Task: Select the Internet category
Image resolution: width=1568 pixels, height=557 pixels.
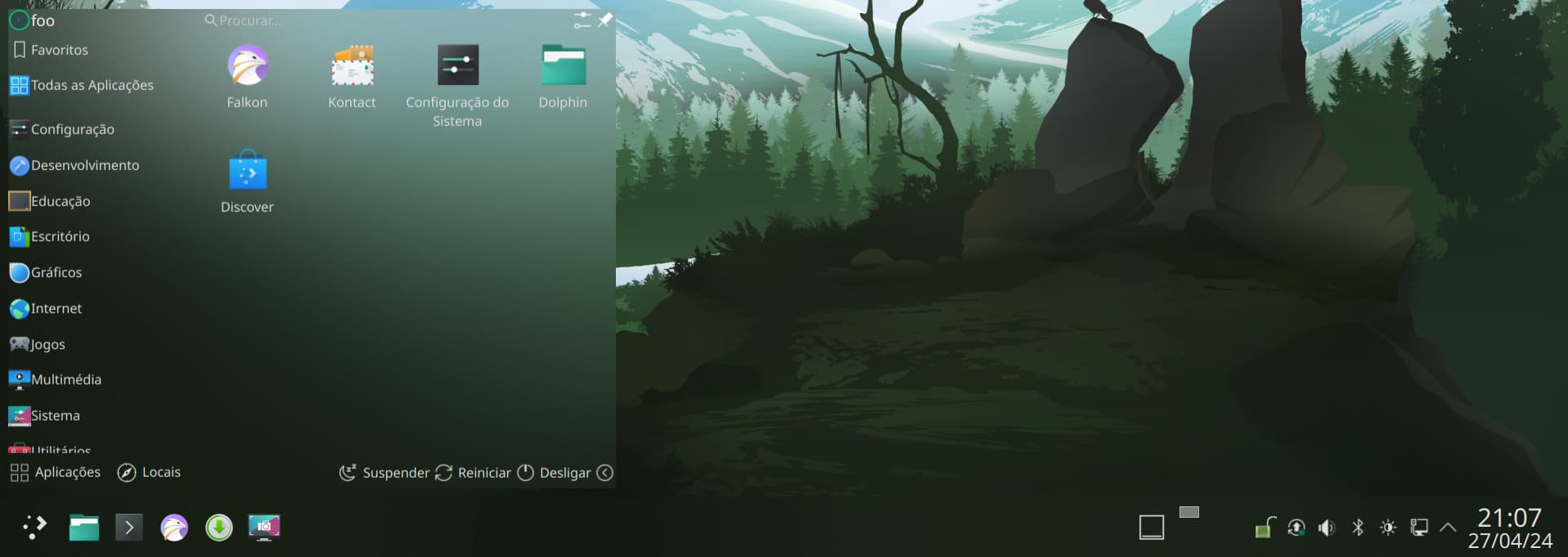Action: coord(56,308)
